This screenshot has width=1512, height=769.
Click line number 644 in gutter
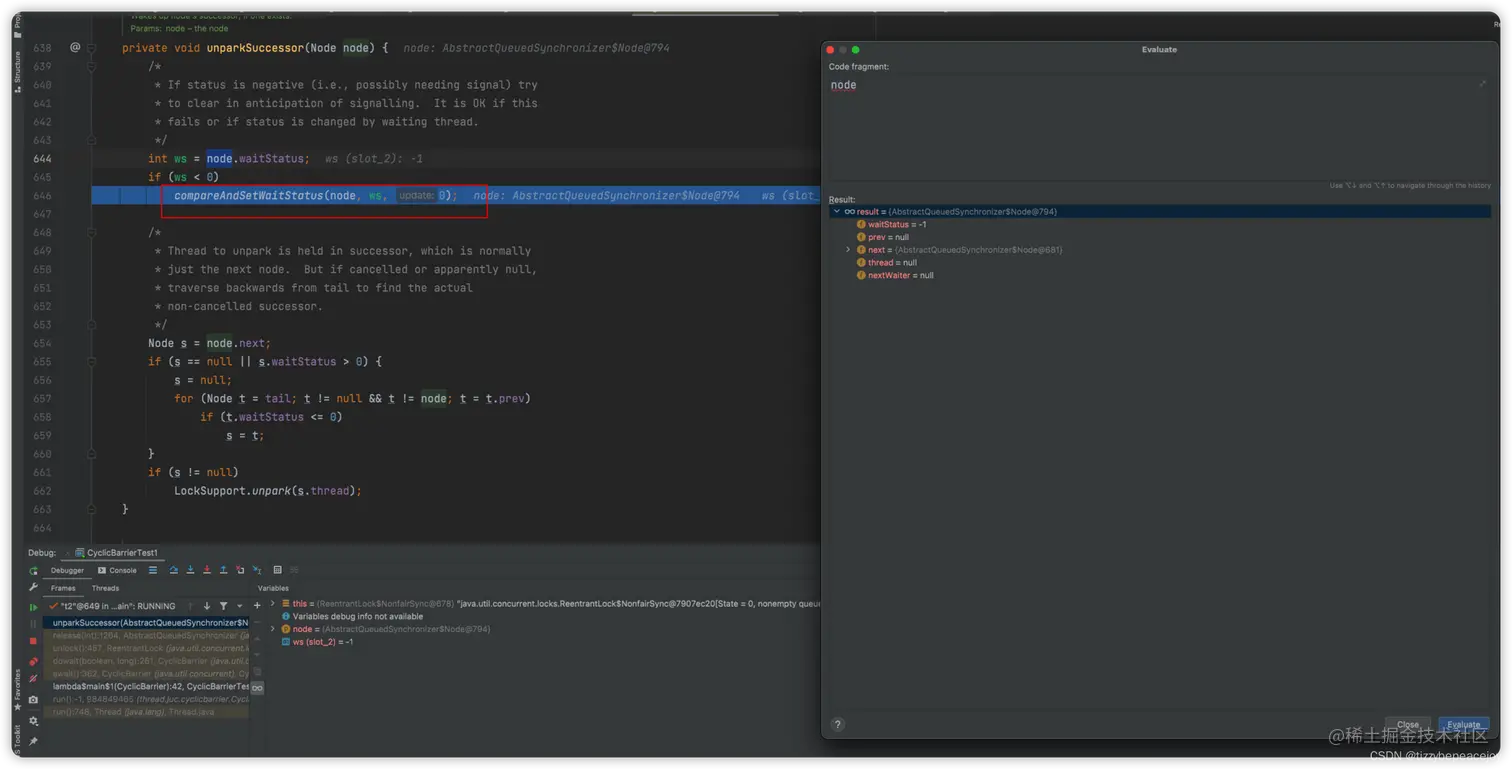click(x=42, y=159)
